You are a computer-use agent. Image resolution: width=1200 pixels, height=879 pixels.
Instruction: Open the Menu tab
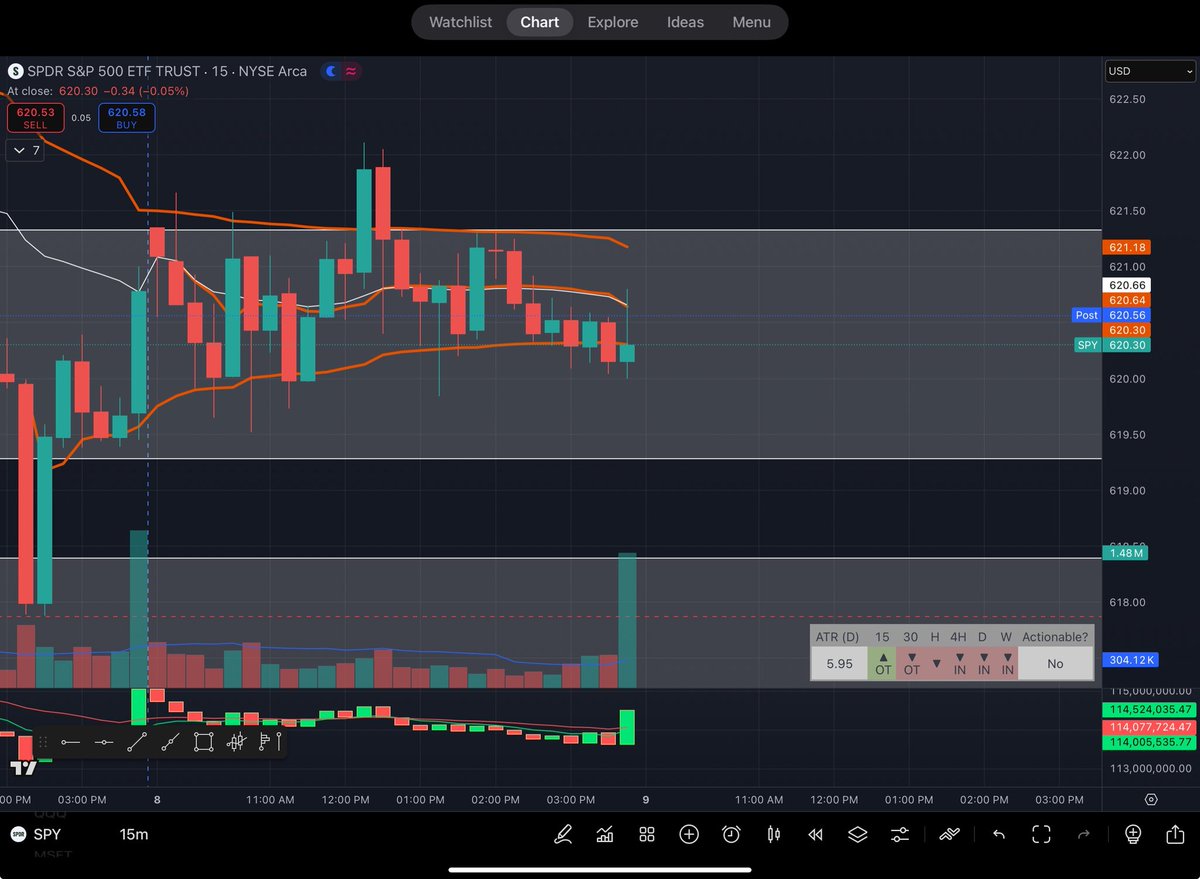[x=751, y=22]
